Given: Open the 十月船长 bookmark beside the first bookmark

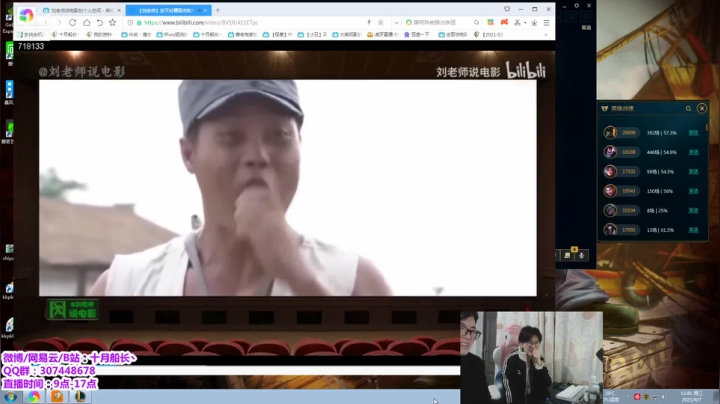Looking at the screenshot, I should (x=65, y=34).
